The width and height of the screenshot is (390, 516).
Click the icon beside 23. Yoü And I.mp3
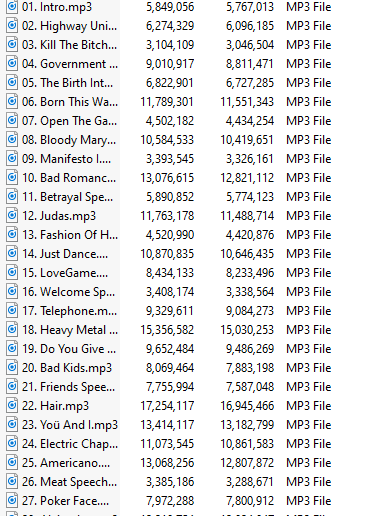point(12,424)
